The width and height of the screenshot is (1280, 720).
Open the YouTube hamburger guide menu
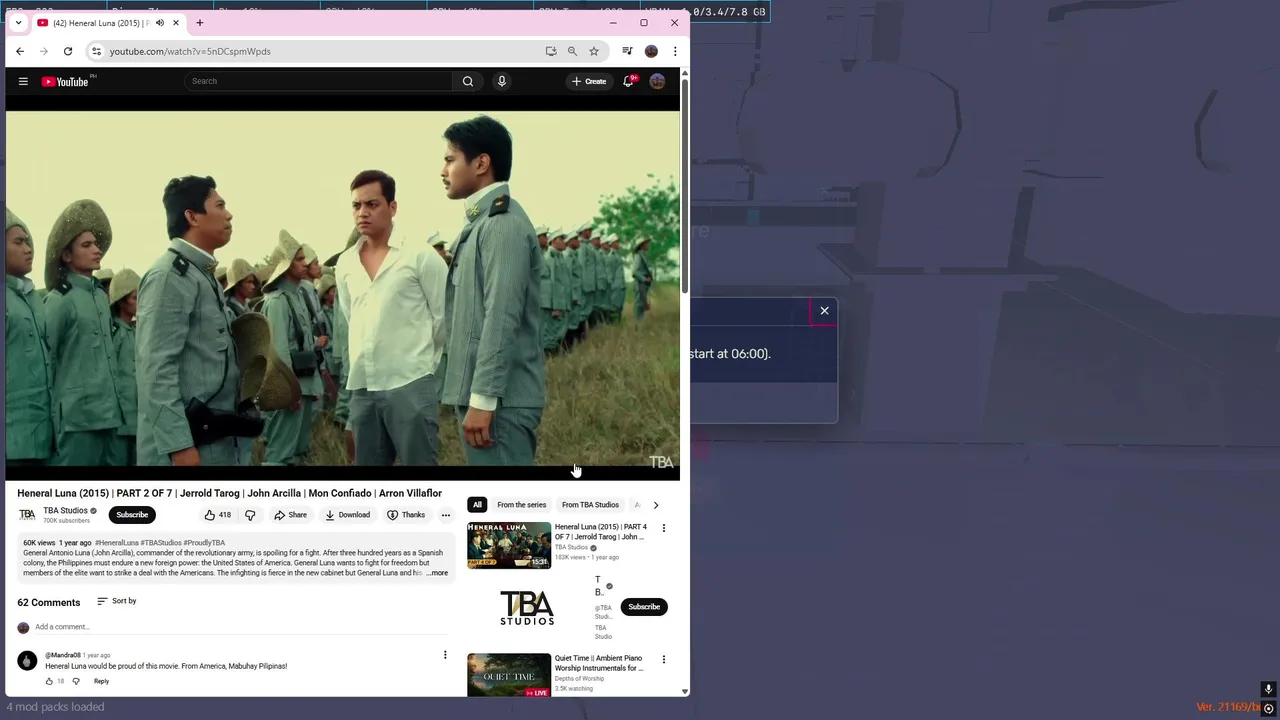[x=23, y=81]
